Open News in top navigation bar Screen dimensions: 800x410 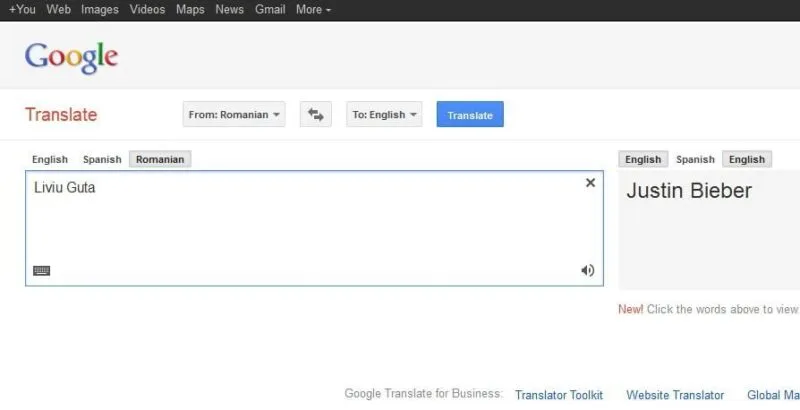click(x=229, y=9)
